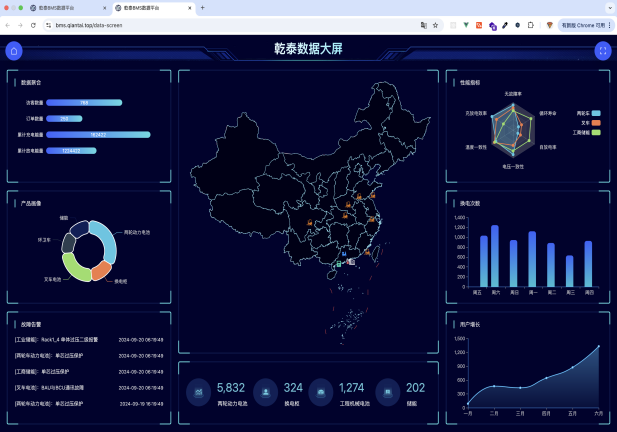Click the home icon at top left

pyautogui.click(x=14, y=51)
